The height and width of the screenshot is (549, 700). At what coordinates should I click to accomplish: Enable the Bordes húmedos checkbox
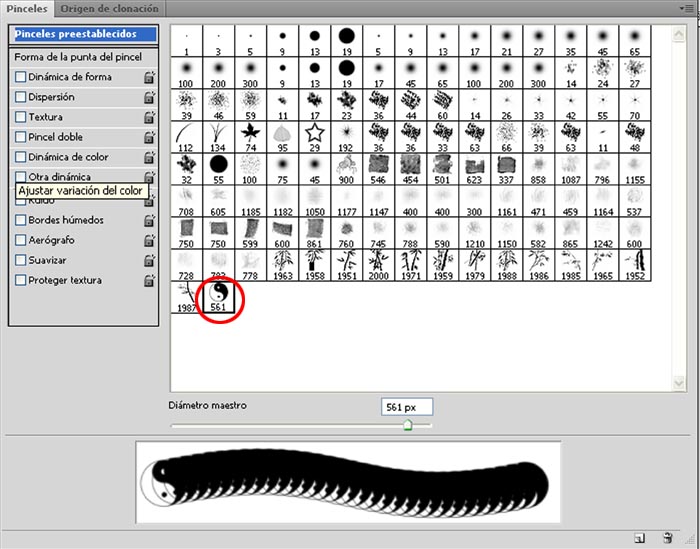(21, 220)
